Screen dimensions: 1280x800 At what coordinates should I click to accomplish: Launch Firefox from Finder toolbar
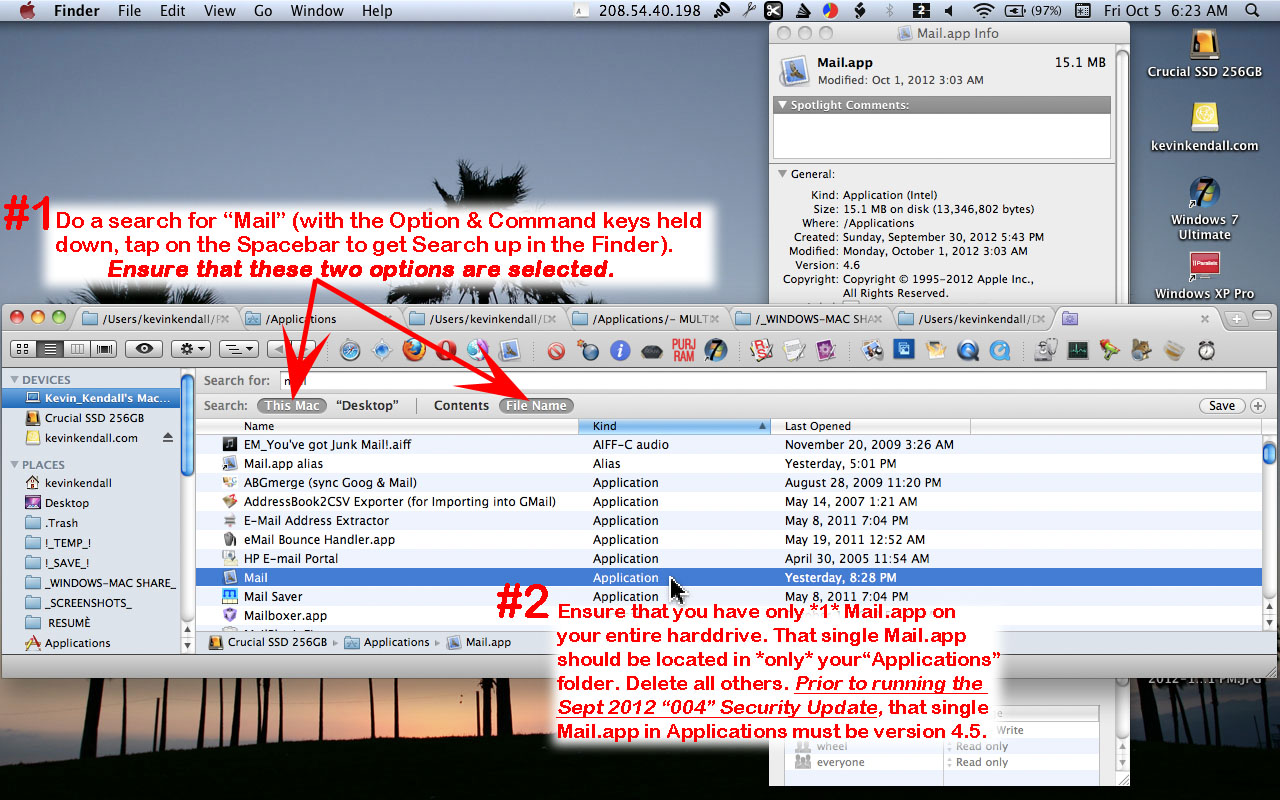[x=414, y=350]
